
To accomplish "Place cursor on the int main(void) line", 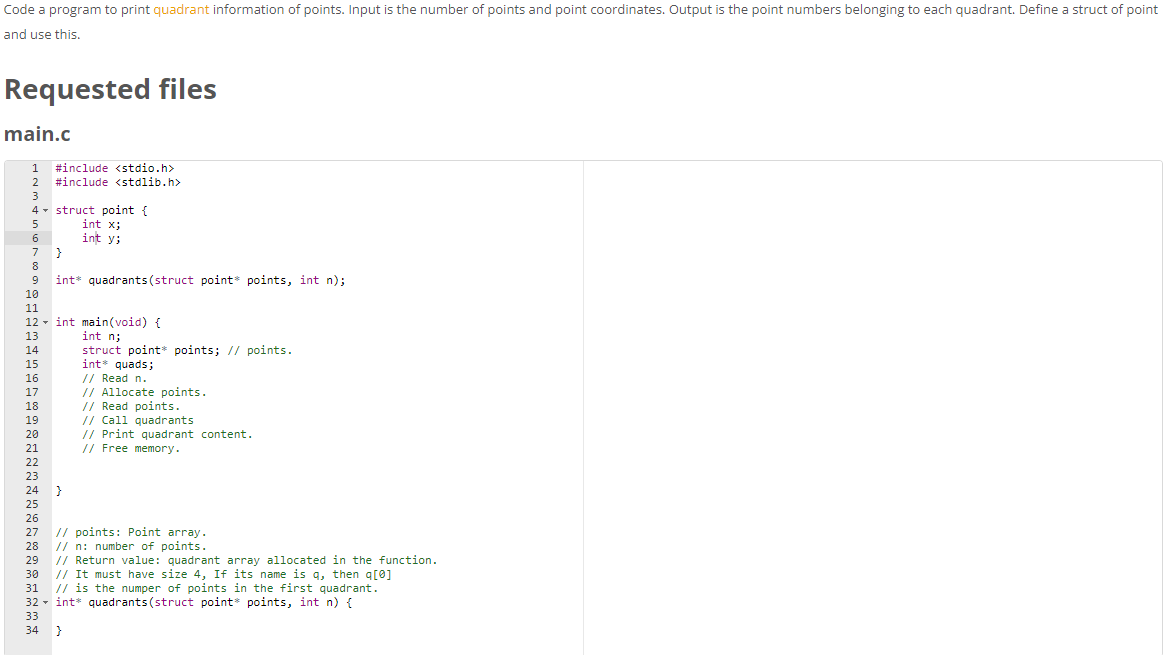I will coord(110,321).
